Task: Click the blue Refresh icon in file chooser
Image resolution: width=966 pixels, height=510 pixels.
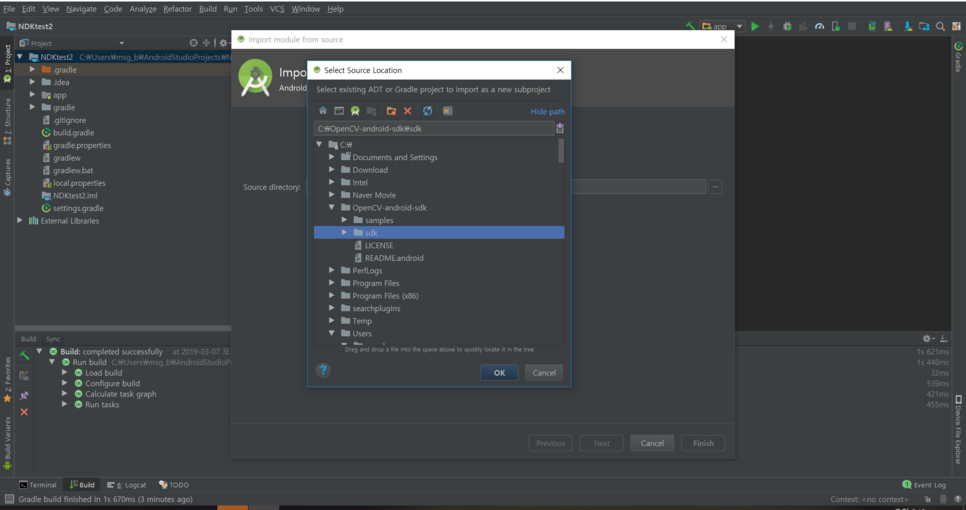Action: coord(428,111)
